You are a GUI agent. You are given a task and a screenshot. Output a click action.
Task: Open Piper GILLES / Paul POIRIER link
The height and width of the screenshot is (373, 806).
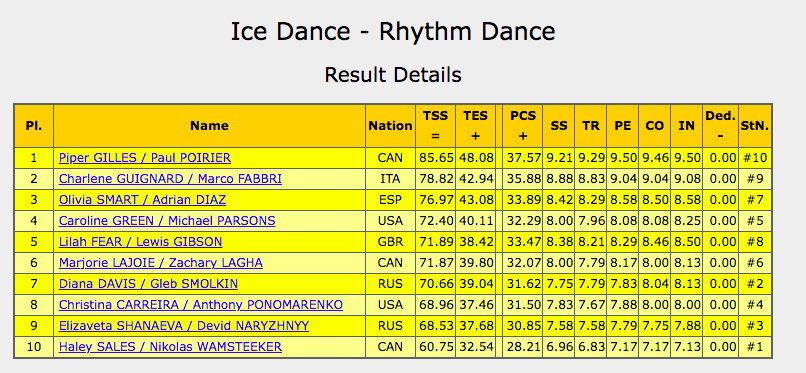tap(145, 158)
